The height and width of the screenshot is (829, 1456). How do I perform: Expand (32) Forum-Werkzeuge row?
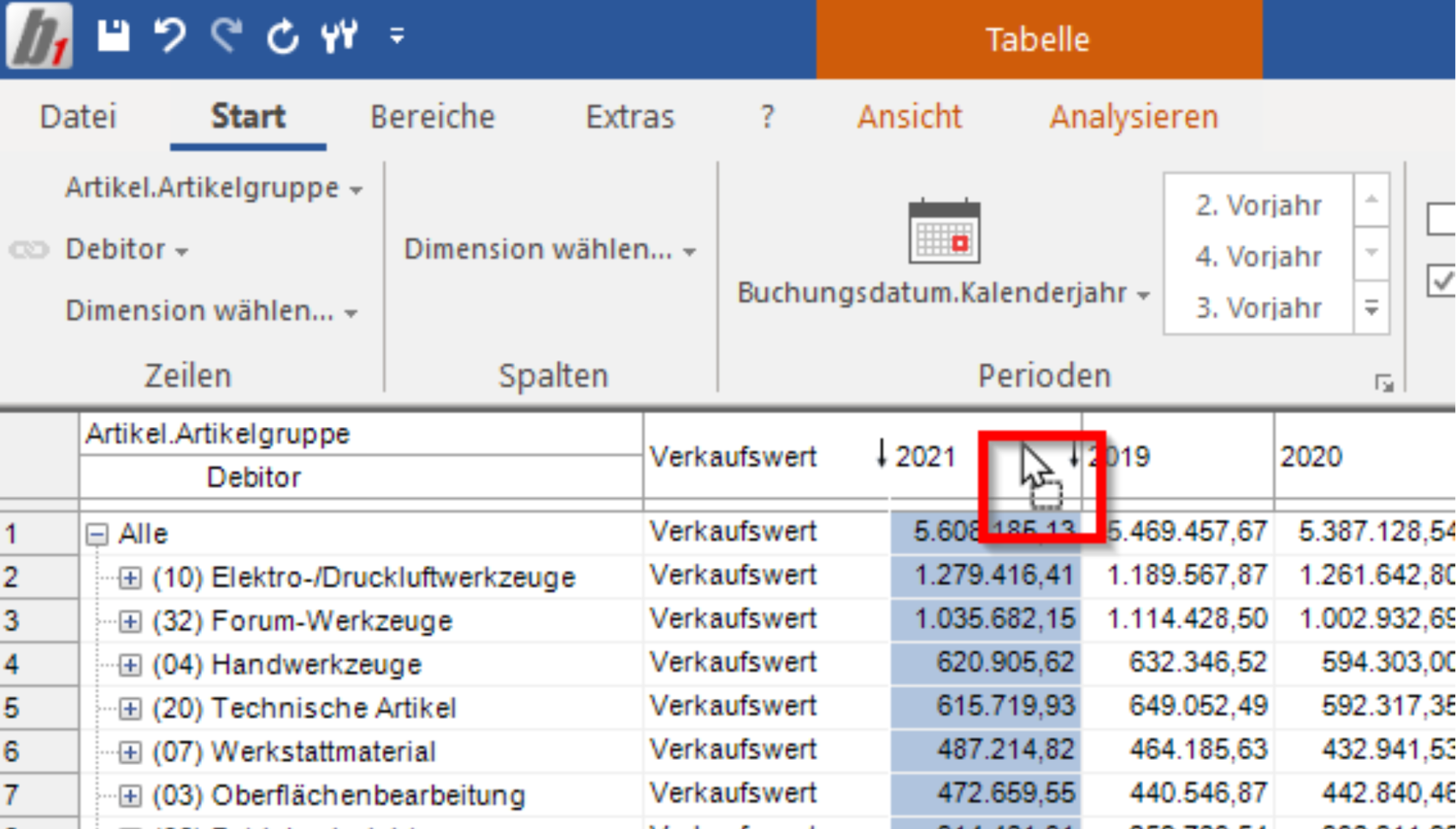tap(130, 621)
